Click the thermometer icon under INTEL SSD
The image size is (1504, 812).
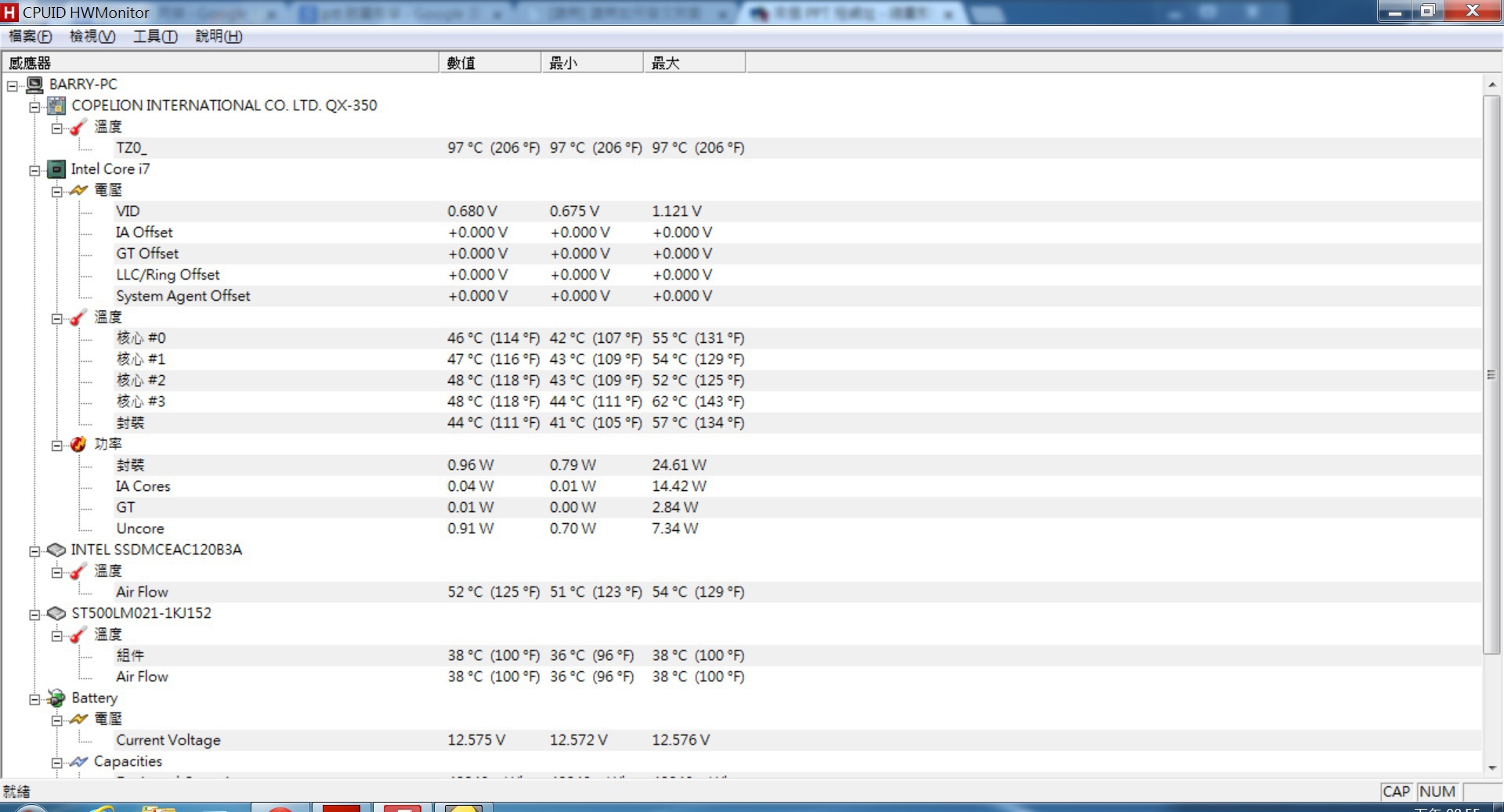(x=78, y=571)
